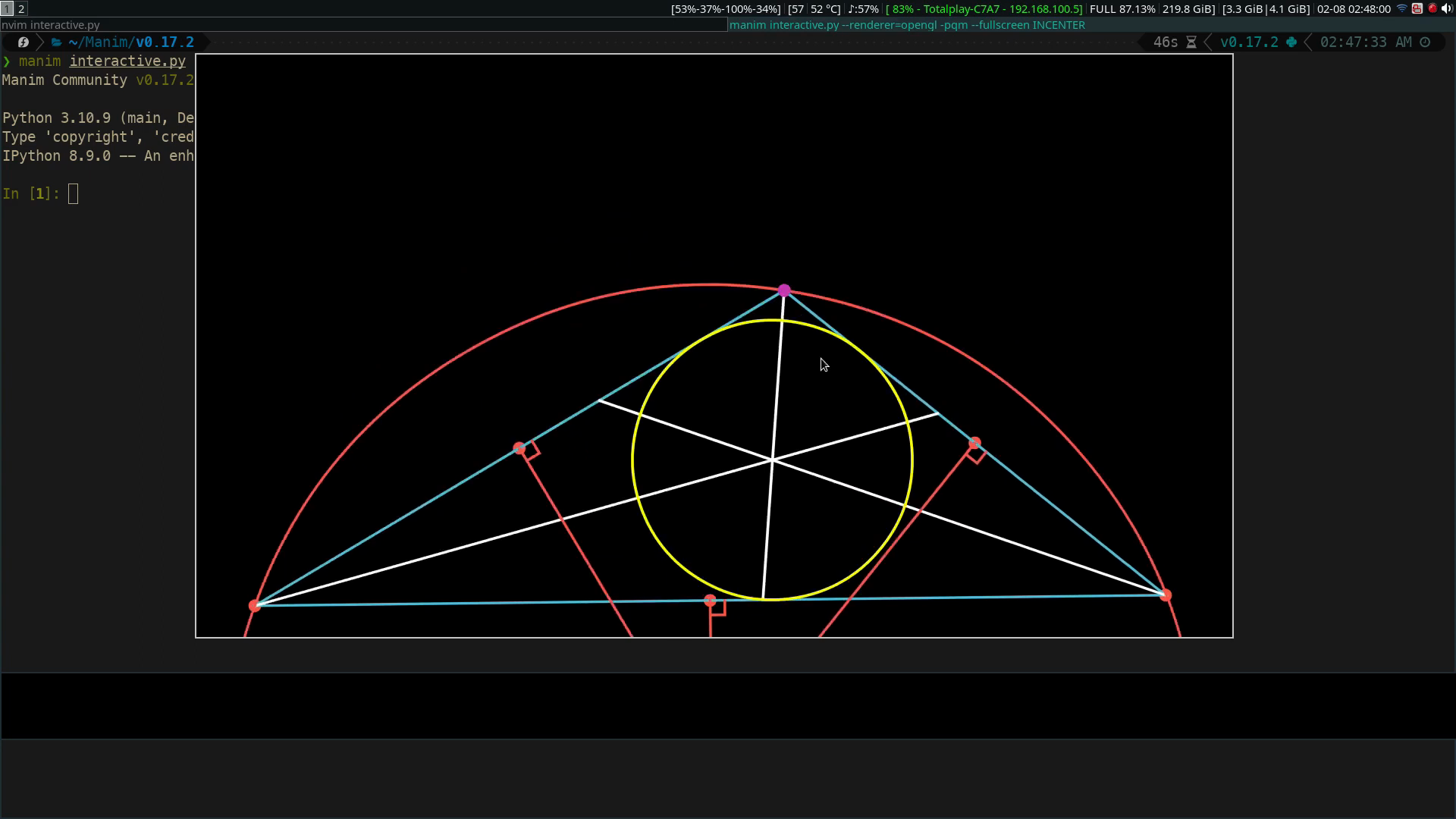Image resolution: width=1456 pixels, height=819 pixels.
Task: Select the manim INCENTER window title
Action: 907,25
